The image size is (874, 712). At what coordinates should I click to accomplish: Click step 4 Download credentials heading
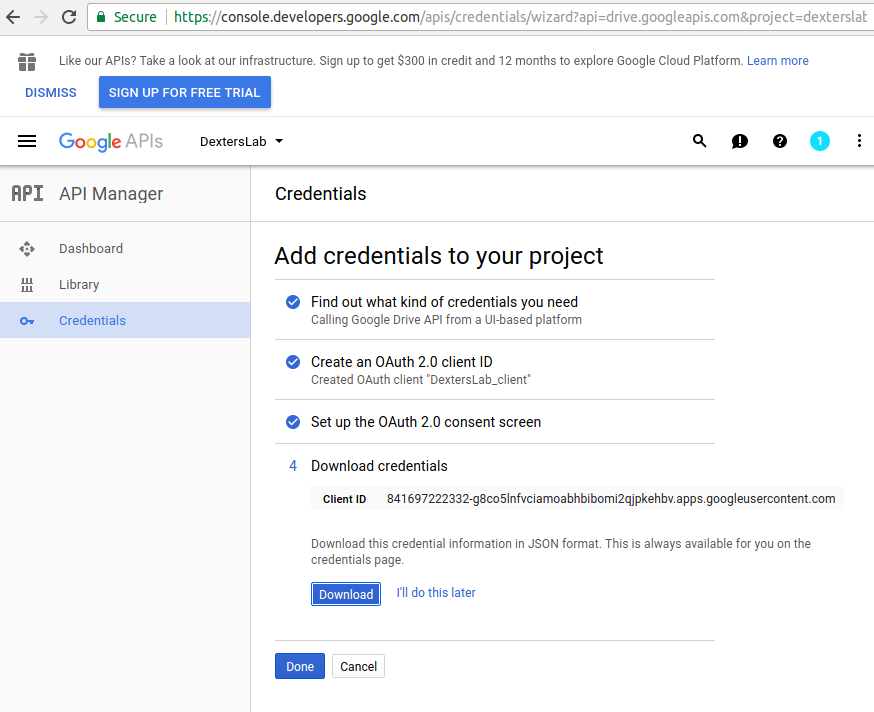pyautogui.click(x=379, y=466)
